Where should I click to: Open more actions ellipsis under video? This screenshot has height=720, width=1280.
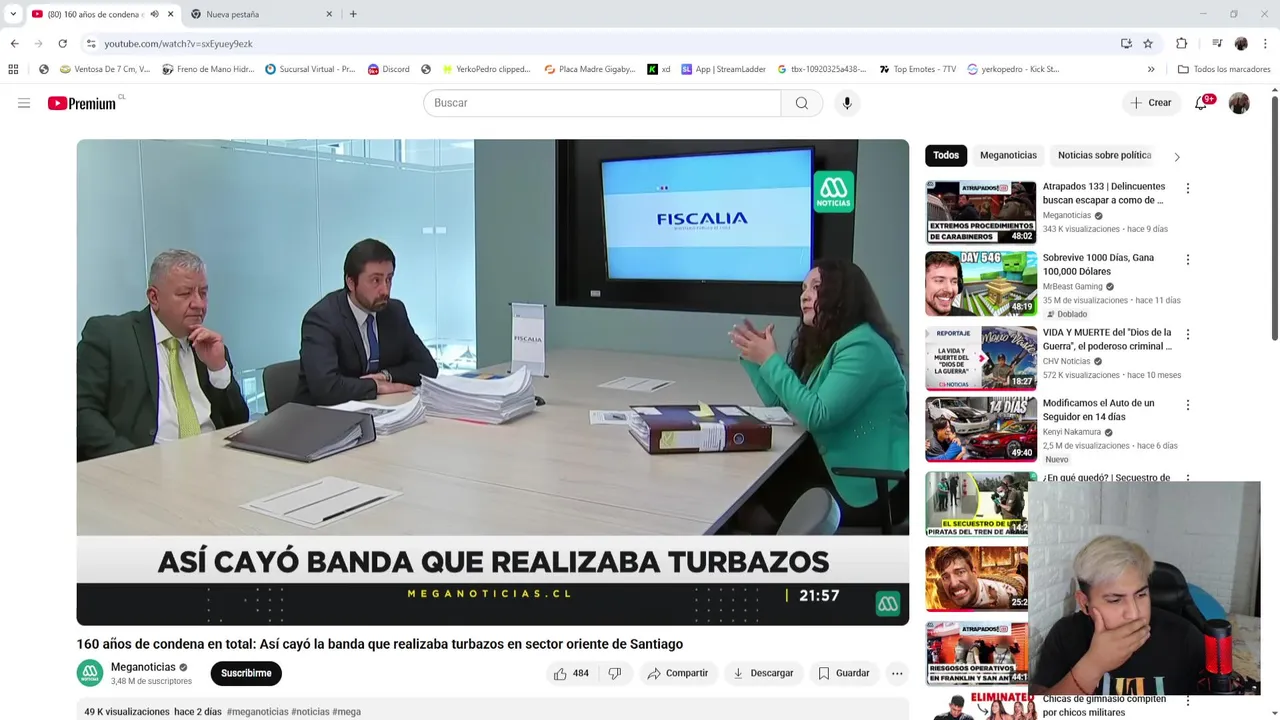[x=897, y=673]
